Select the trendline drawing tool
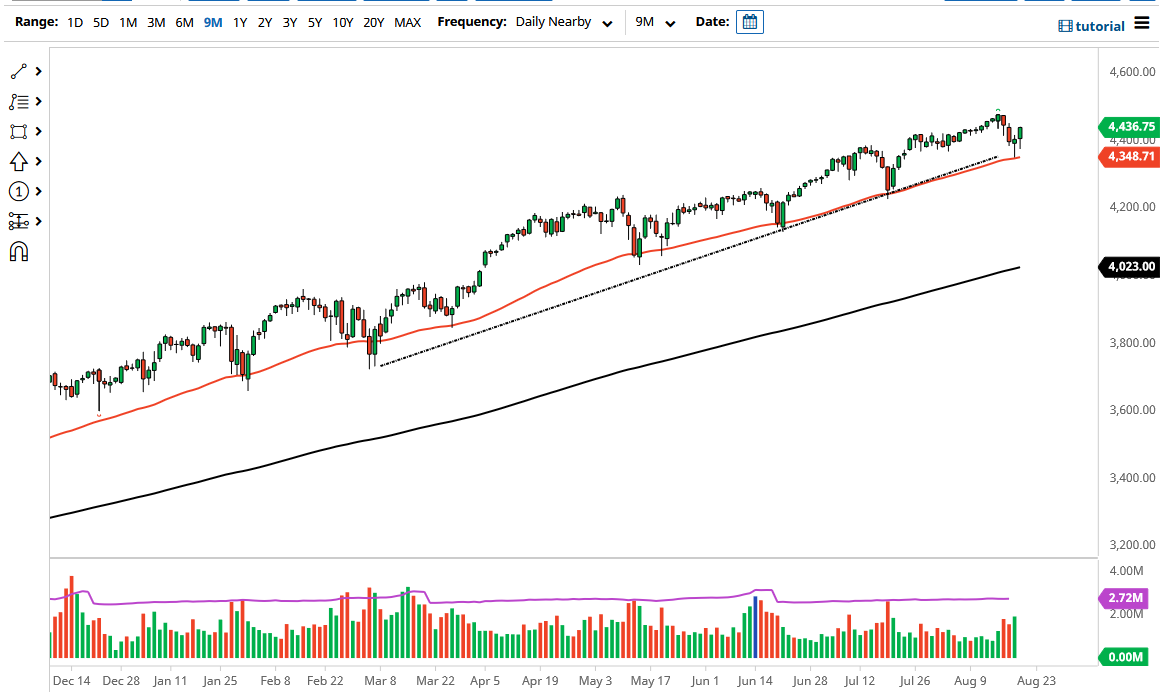 (20, 71)
